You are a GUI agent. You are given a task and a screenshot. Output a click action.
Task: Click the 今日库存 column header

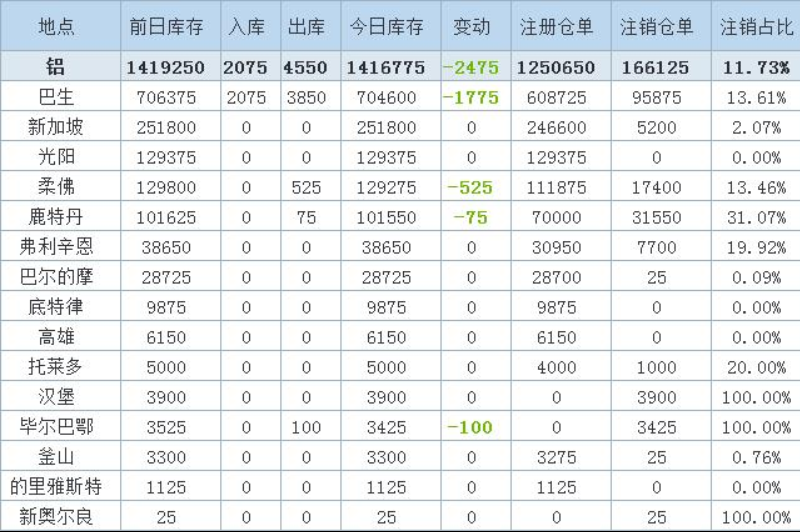tap(386, 27)
